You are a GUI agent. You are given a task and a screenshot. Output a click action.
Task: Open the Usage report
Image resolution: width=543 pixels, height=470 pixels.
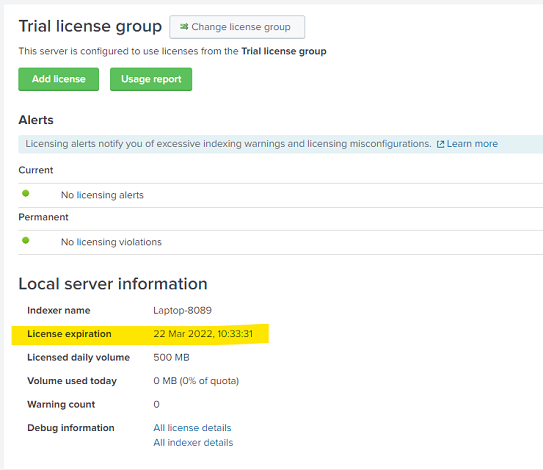tap(151, 79)
